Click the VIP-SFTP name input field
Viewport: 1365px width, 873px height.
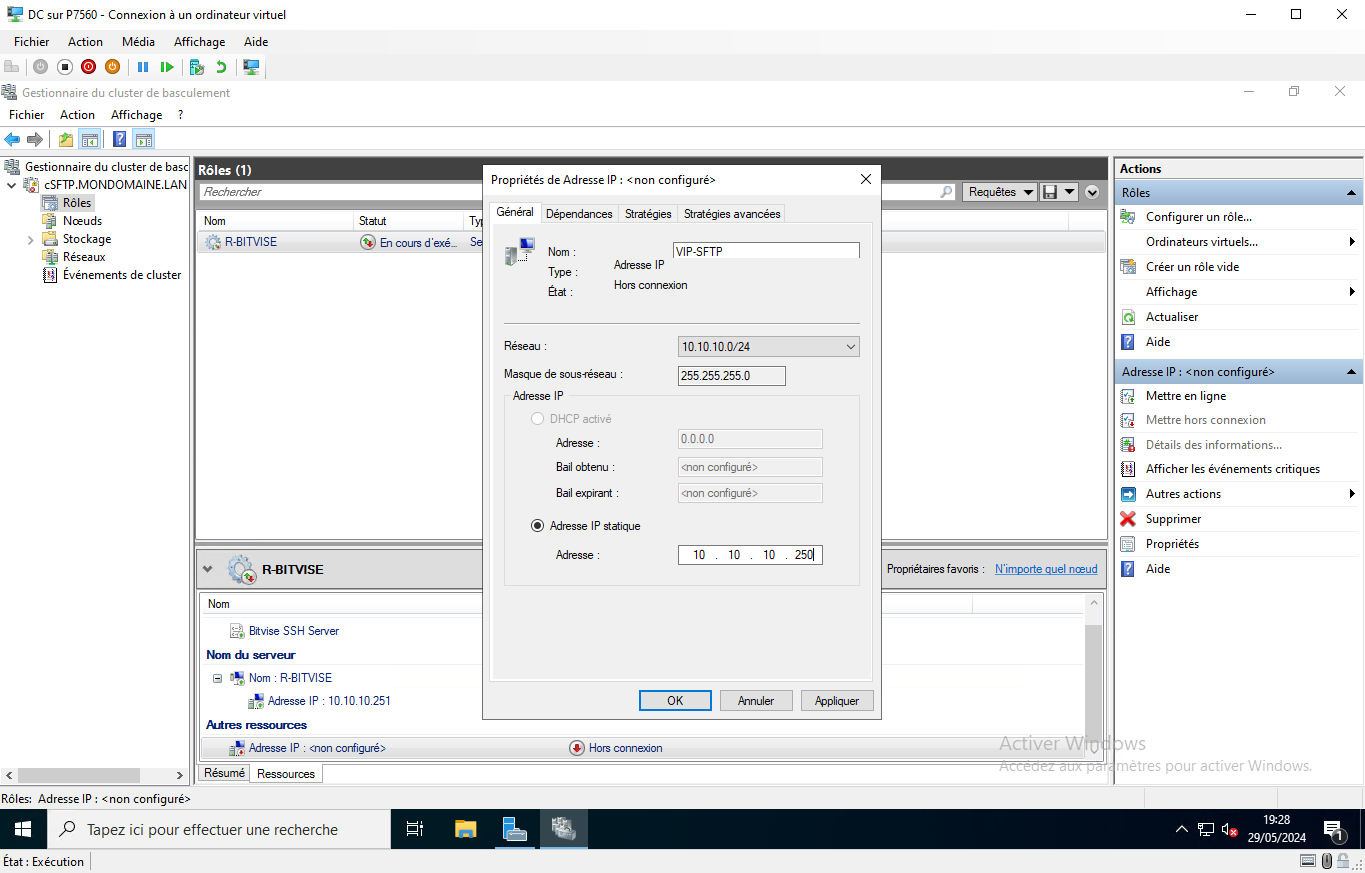click(767, 251)
